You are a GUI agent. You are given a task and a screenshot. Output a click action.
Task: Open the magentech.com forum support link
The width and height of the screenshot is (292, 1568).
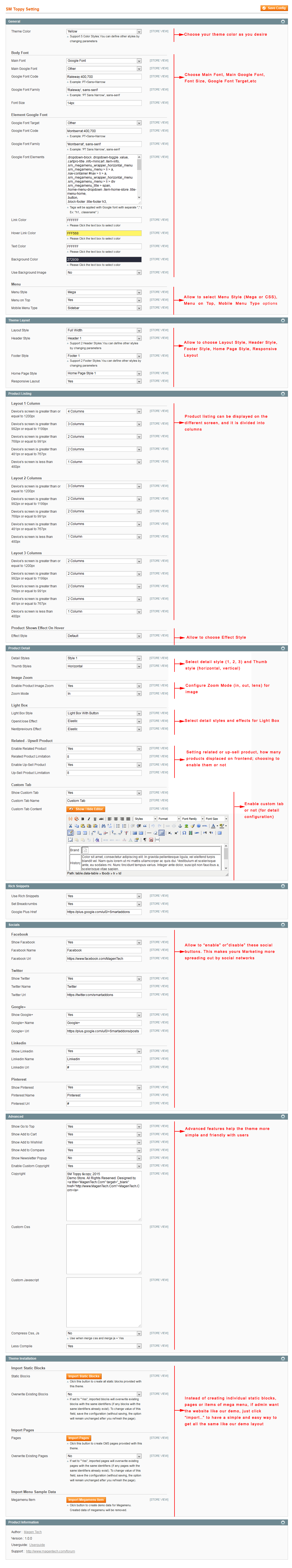[51, 1551]
